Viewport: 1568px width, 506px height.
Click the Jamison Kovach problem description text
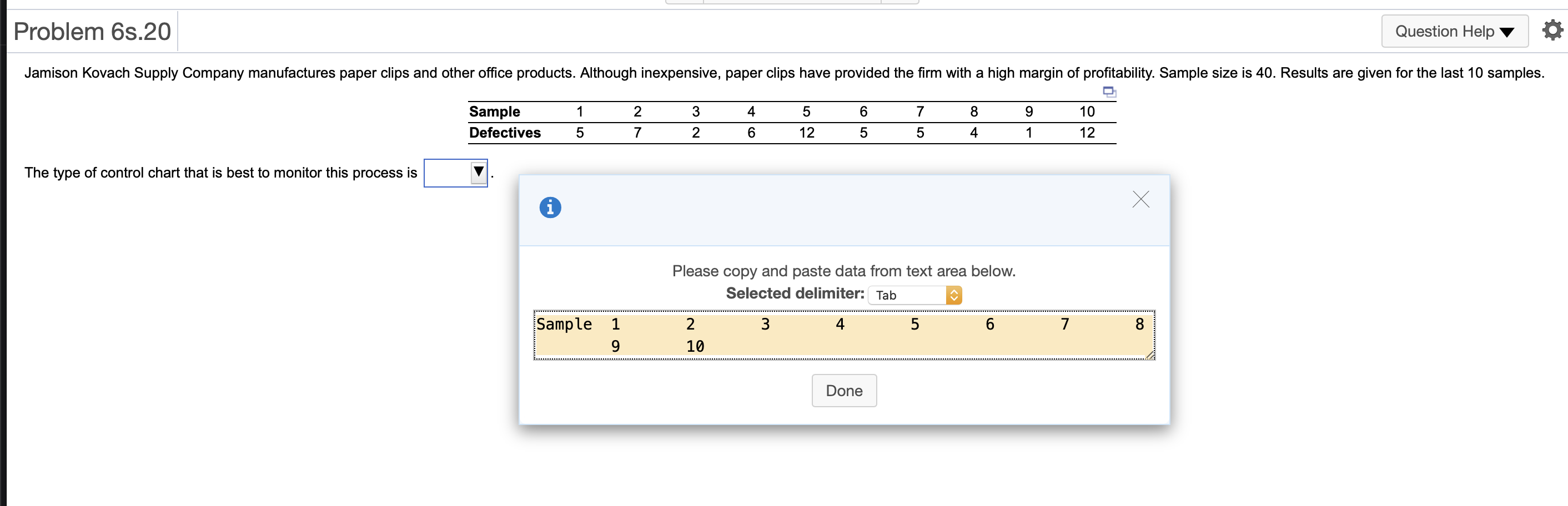pos(783,73)
